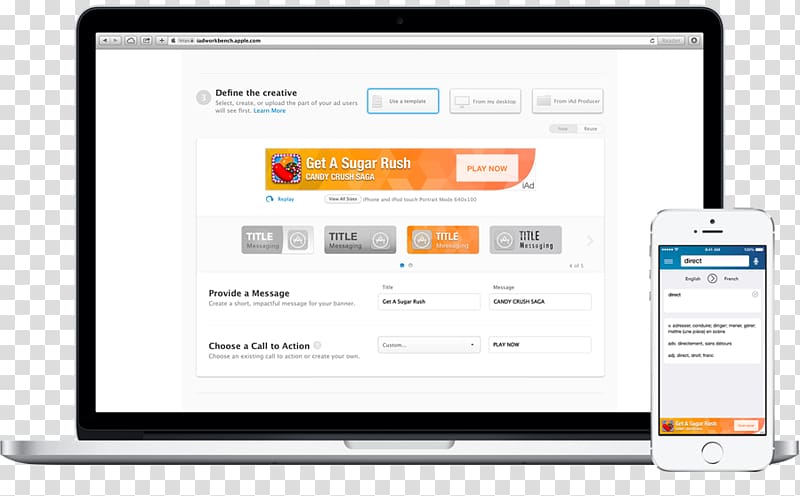Add a bookmark with the plus icon

[161, 40]
